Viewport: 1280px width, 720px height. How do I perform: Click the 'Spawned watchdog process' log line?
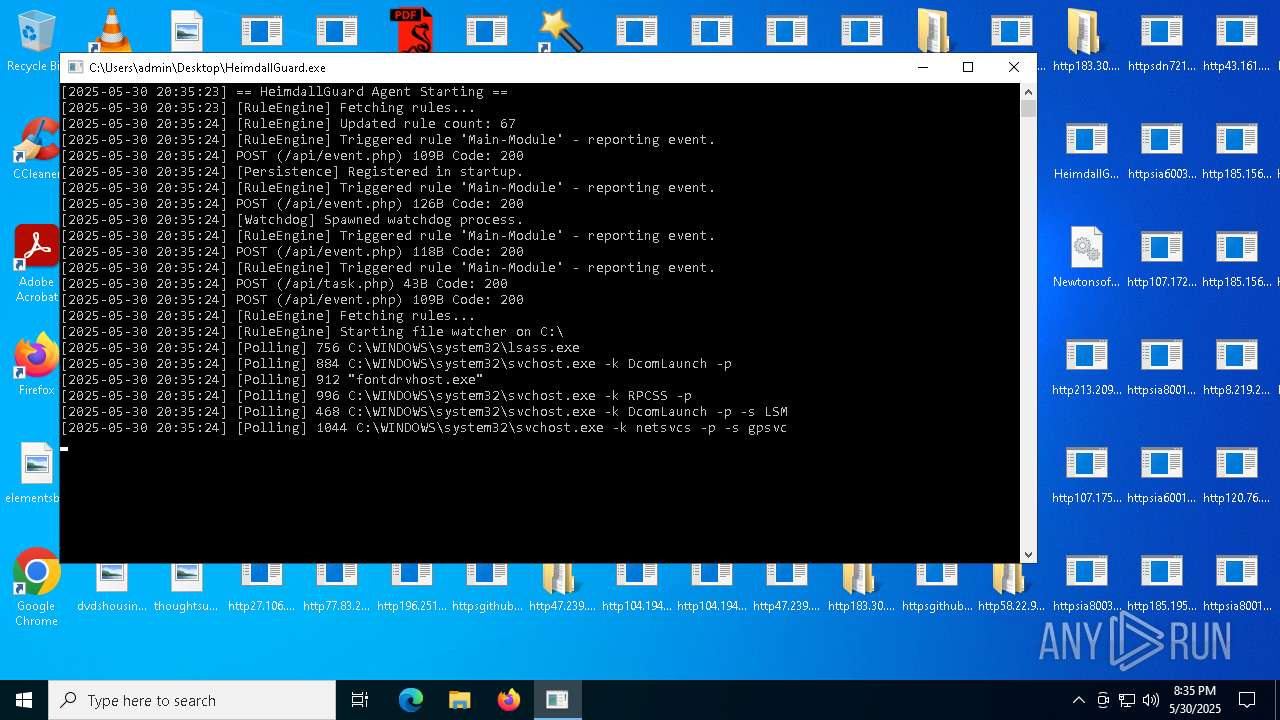click(x=293, y=220)
